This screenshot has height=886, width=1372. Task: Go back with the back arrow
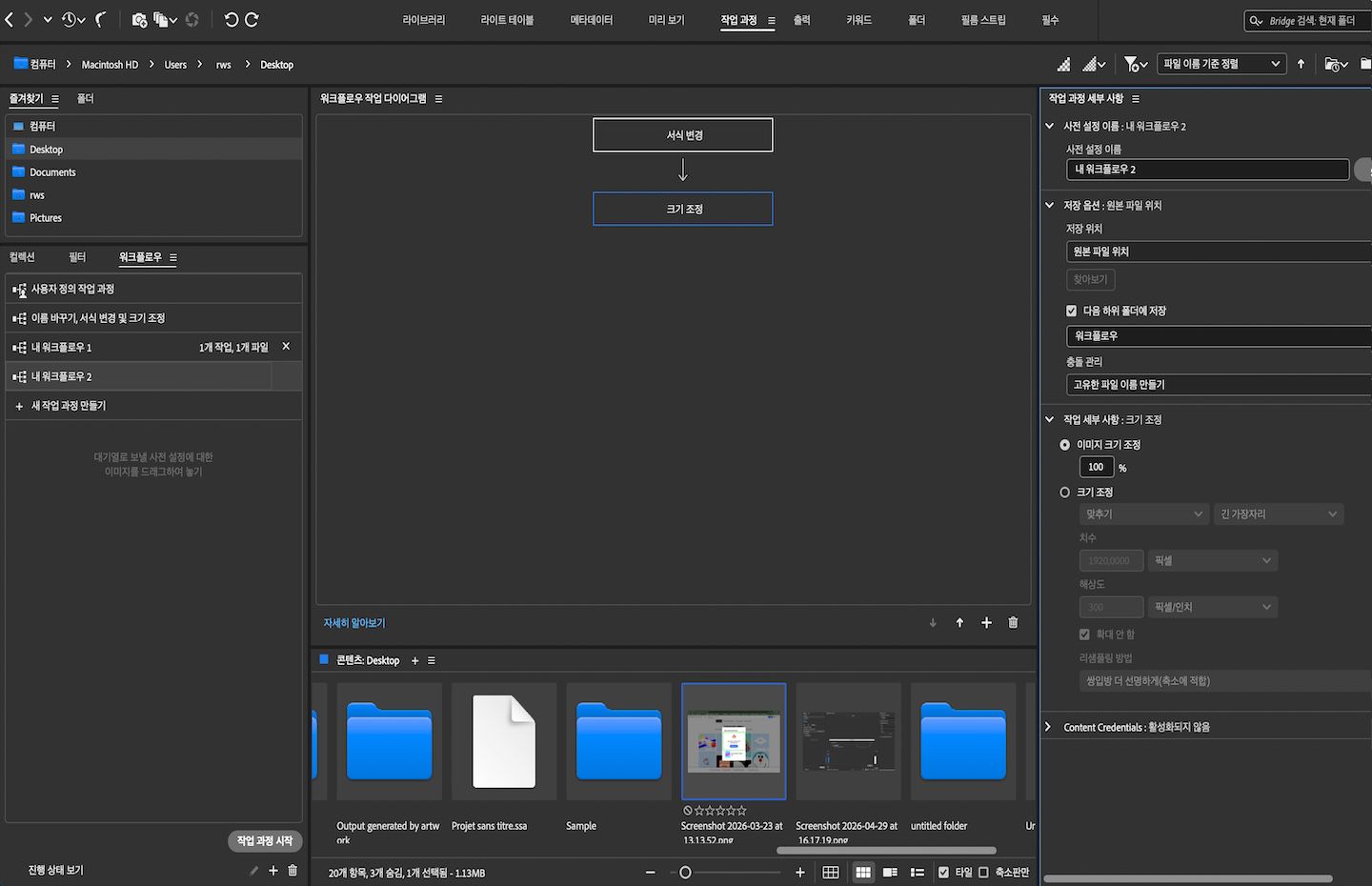9,19
